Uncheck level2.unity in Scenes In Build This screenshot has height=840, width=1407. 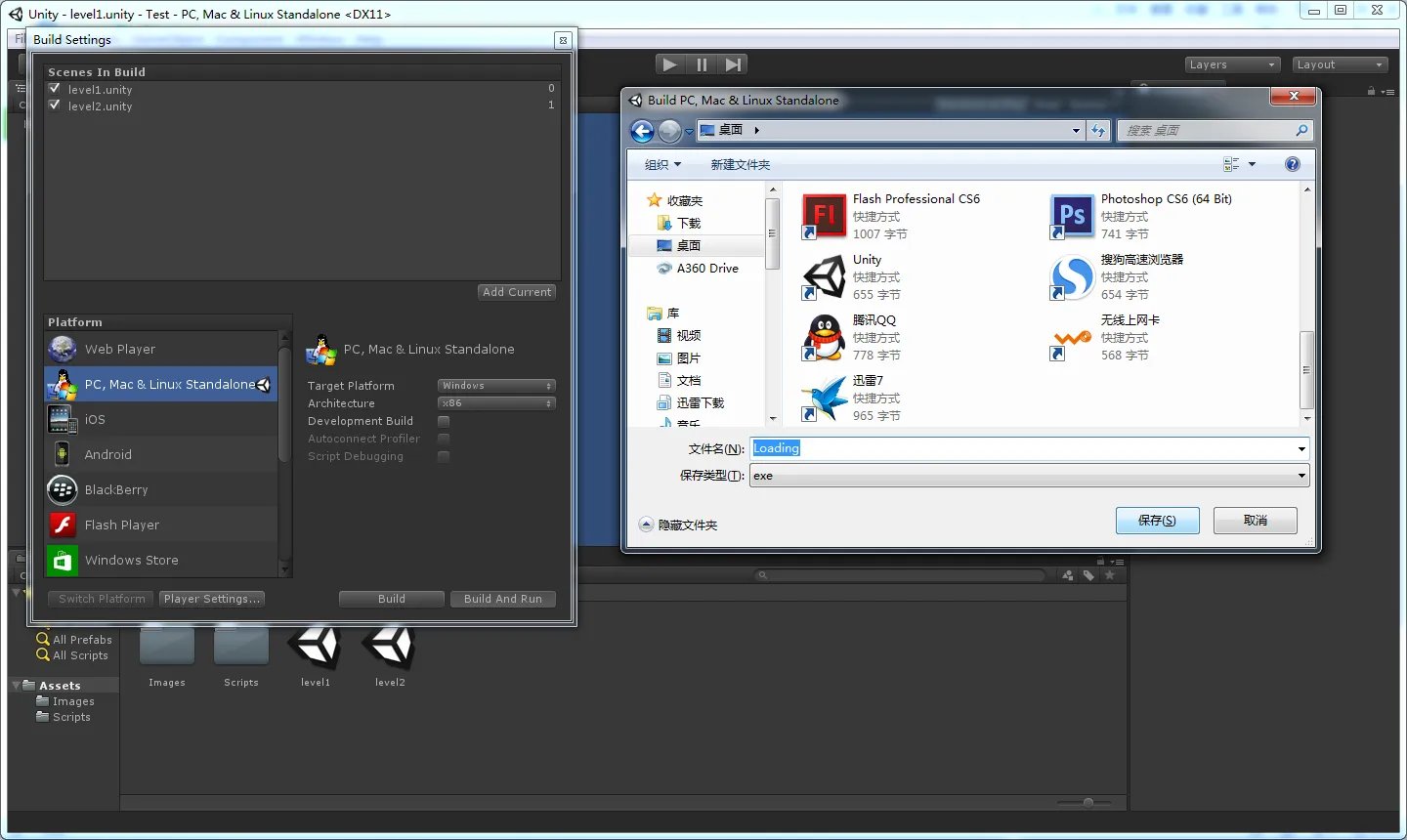[55, 105]
